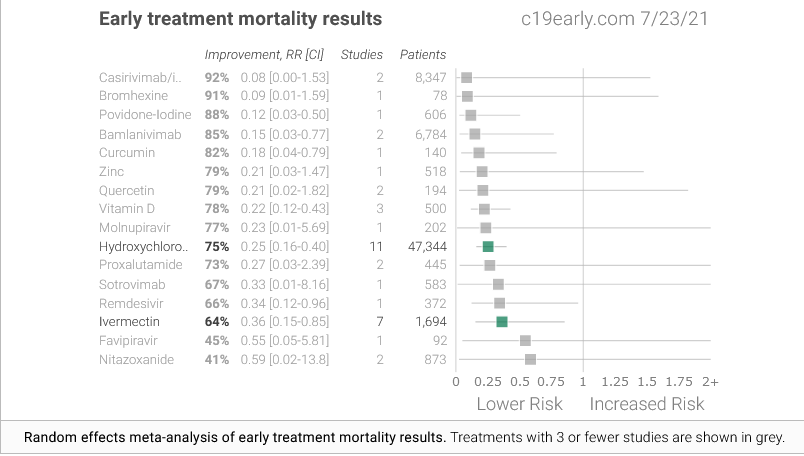
Task: Click the grey Remdesivir square marker
Action: (x=499, y=303)
